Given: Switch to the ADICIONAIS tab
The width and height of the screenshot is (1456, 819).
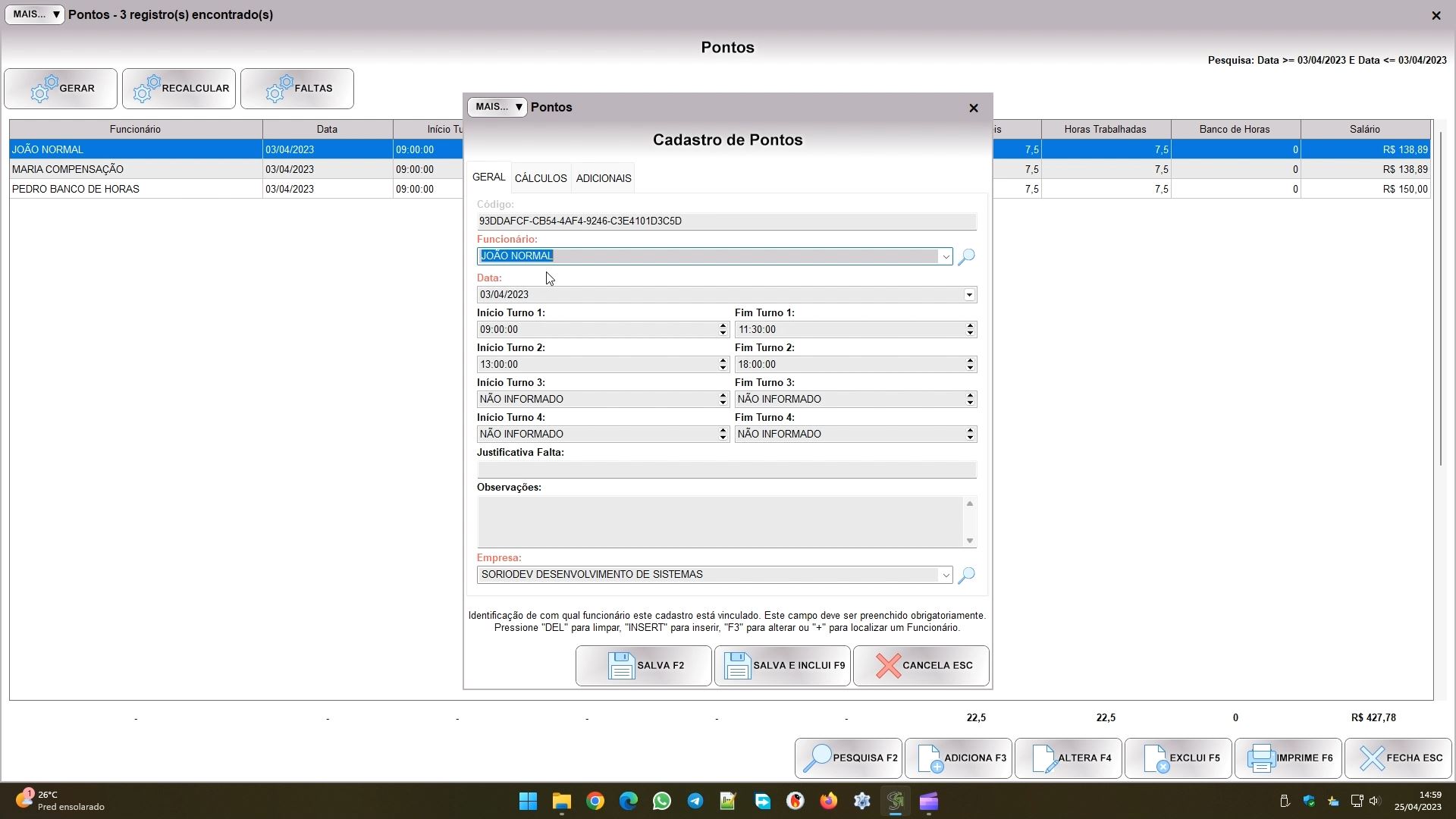Looking at the screenshot, I should tap(604, 179).
